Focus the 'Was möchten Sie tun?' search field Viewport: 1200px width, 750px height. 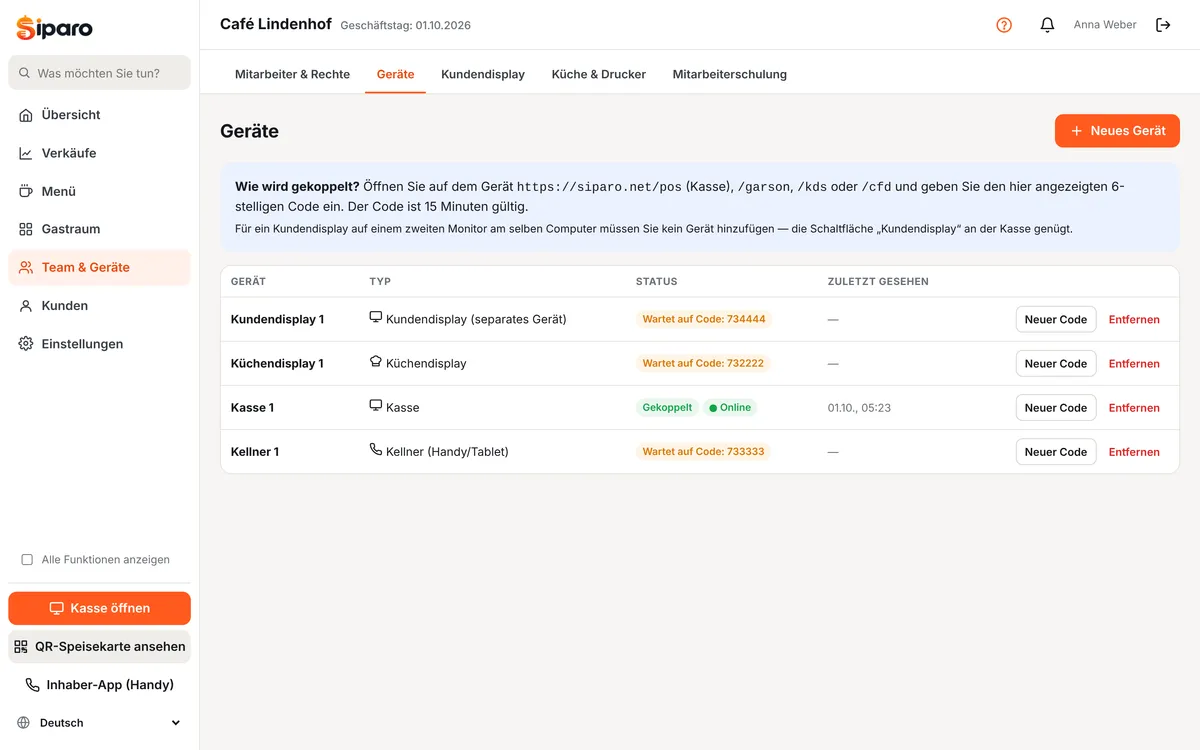(100, 73)
